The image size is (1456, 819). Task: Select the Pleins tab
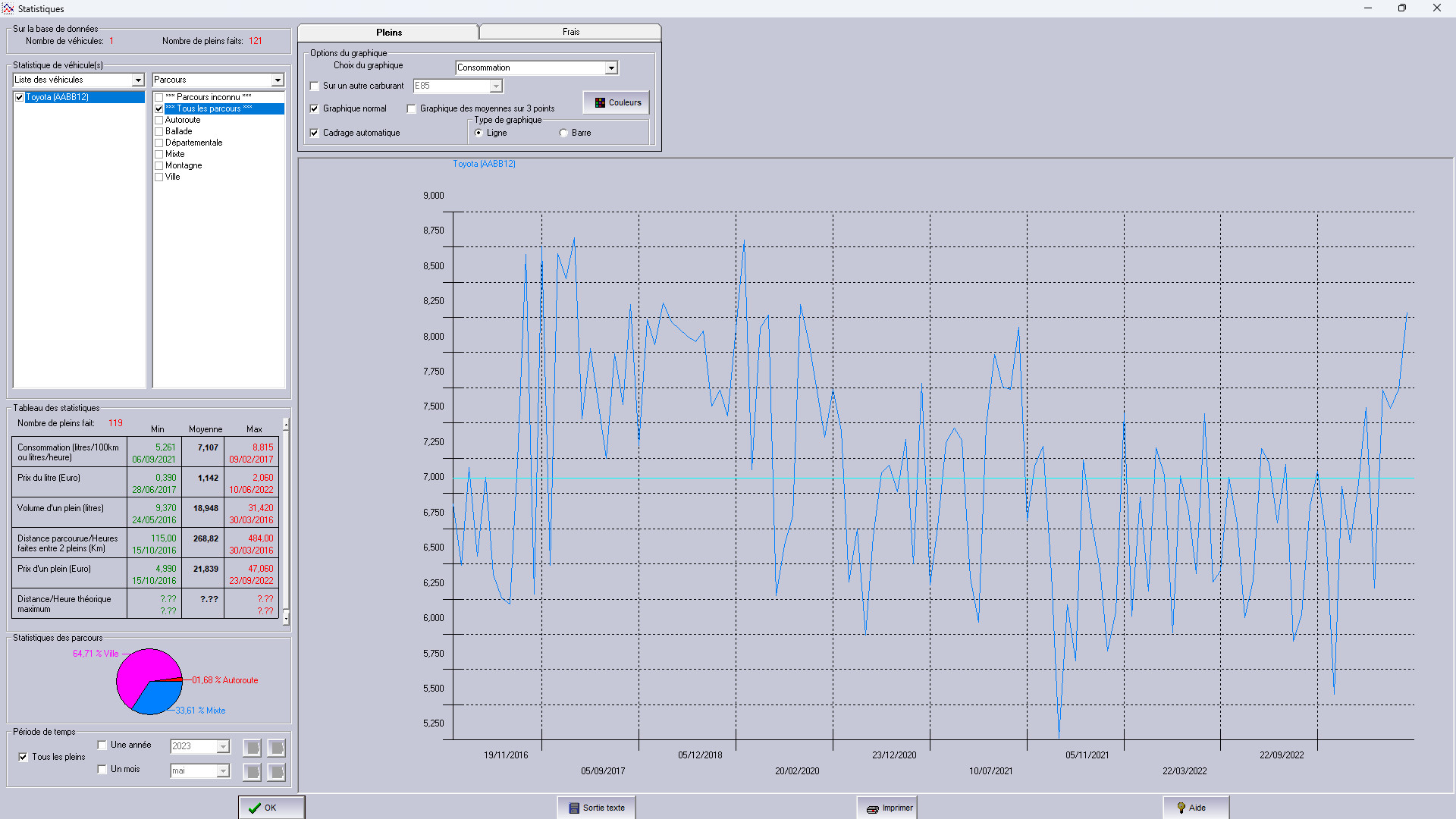[388, 32]
